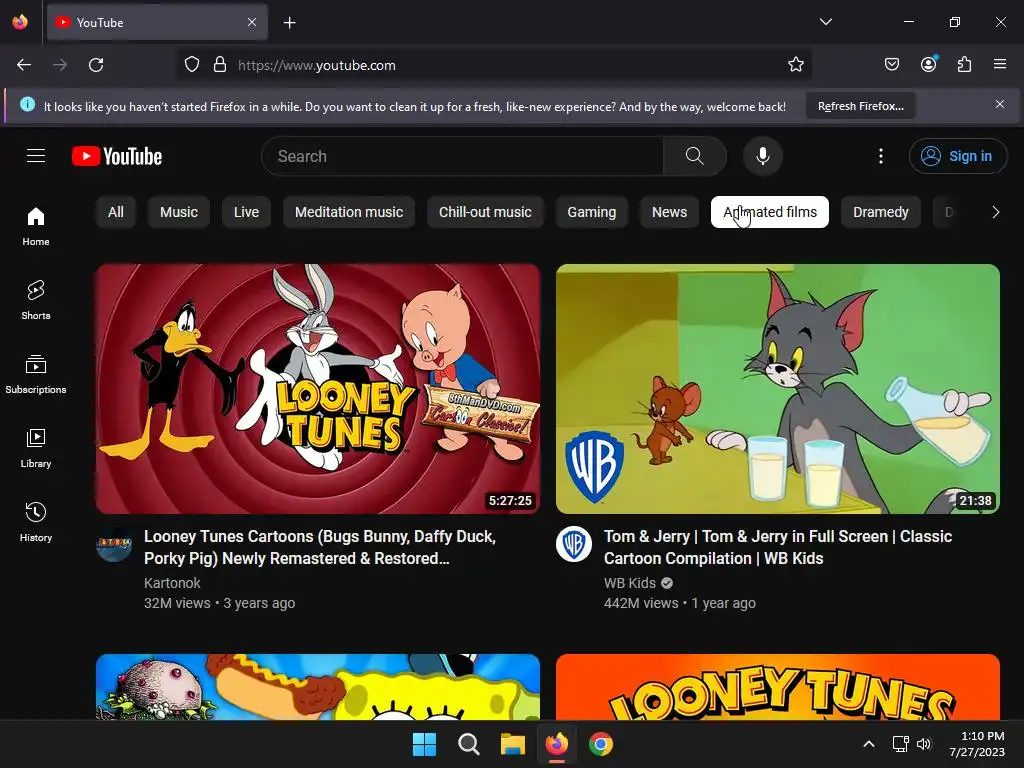Screen dimensions: 1024x768
Task: Open the Firefox View icon
Action: 20,22
